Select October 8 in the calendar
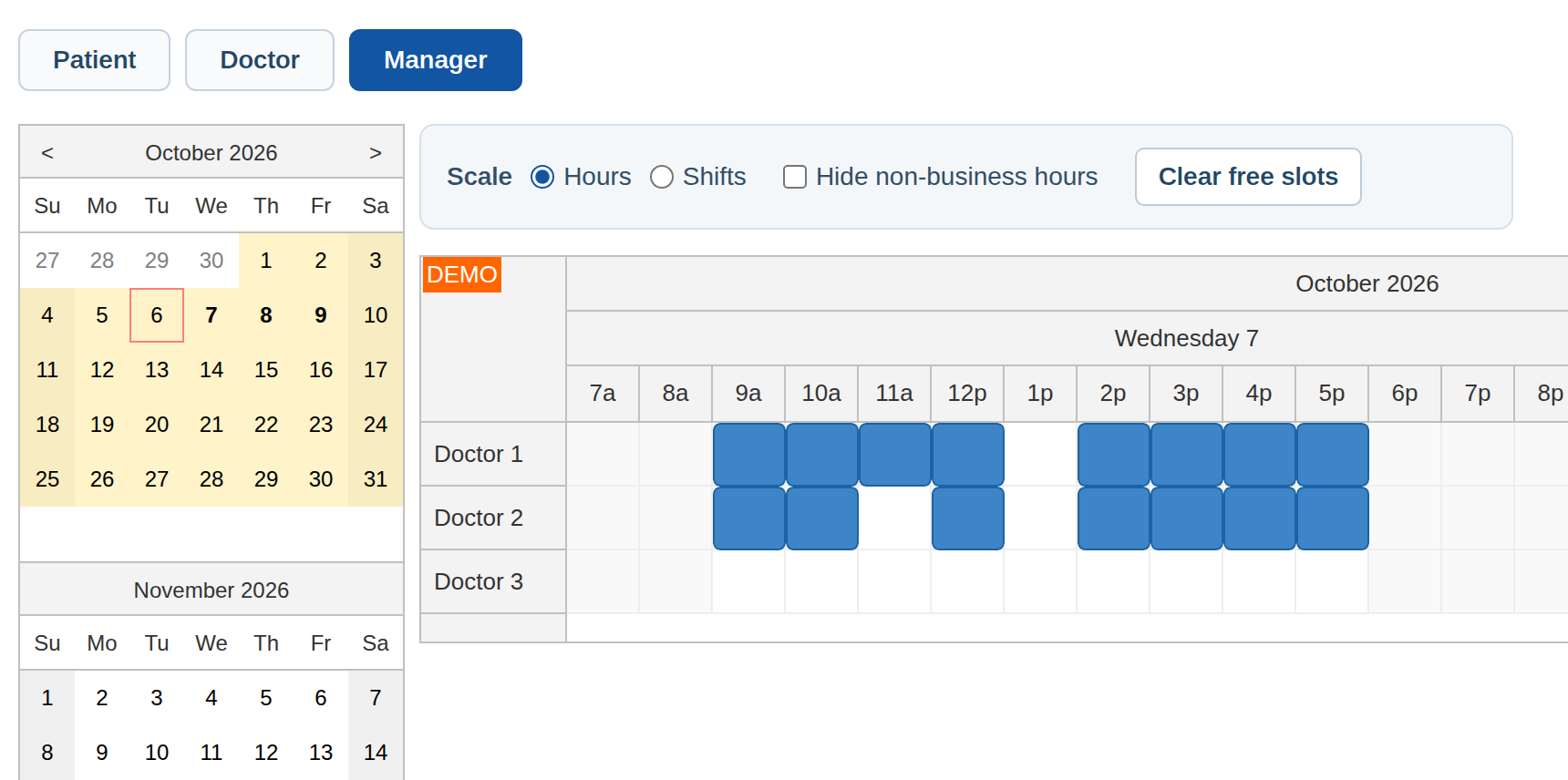Viewport: 1568px width, 780px height. click(266, 315)
